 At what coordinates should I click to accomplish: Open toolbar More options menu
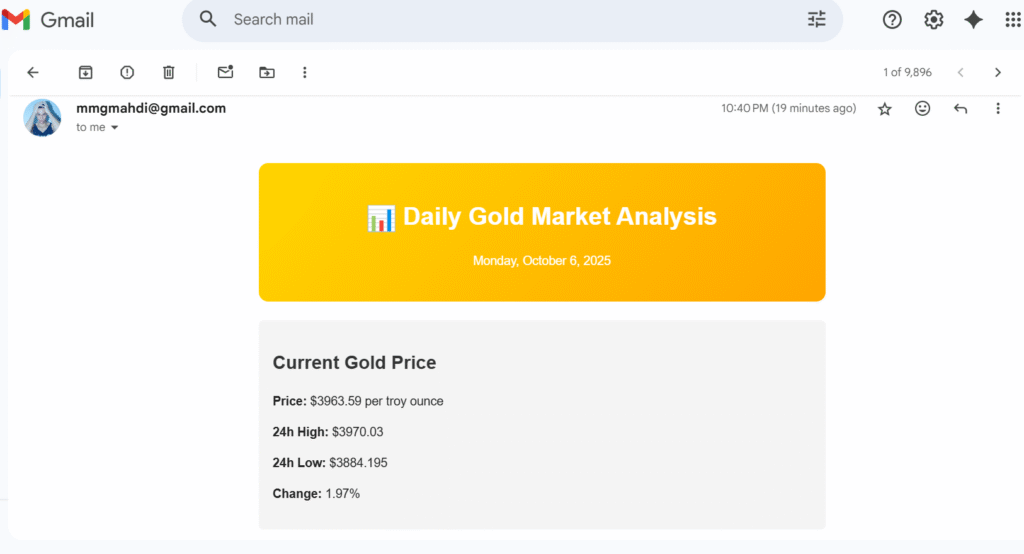[x=305, y=72]
